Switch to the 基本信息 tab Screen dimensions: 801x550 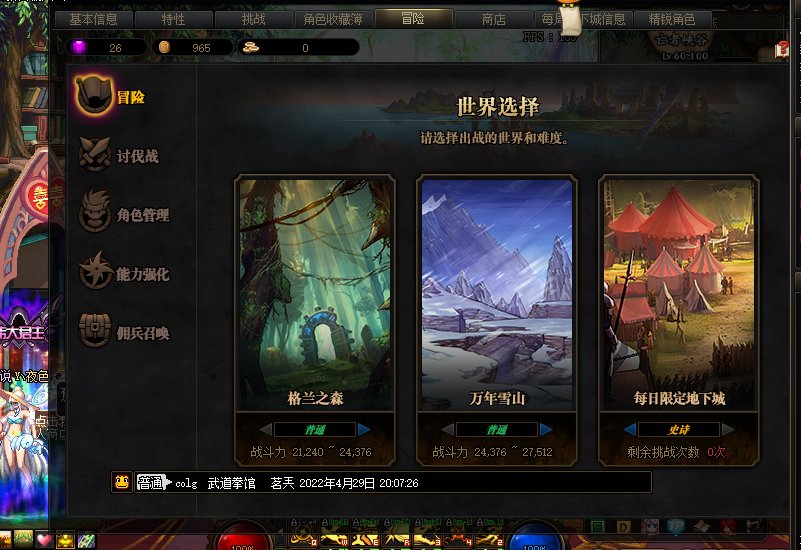[x=93, y=19]
